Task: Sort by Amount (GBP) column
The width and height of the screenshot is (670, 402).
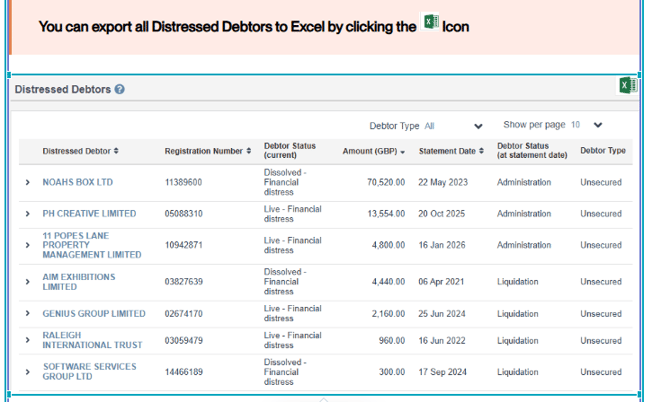Action: click(374, 151)
